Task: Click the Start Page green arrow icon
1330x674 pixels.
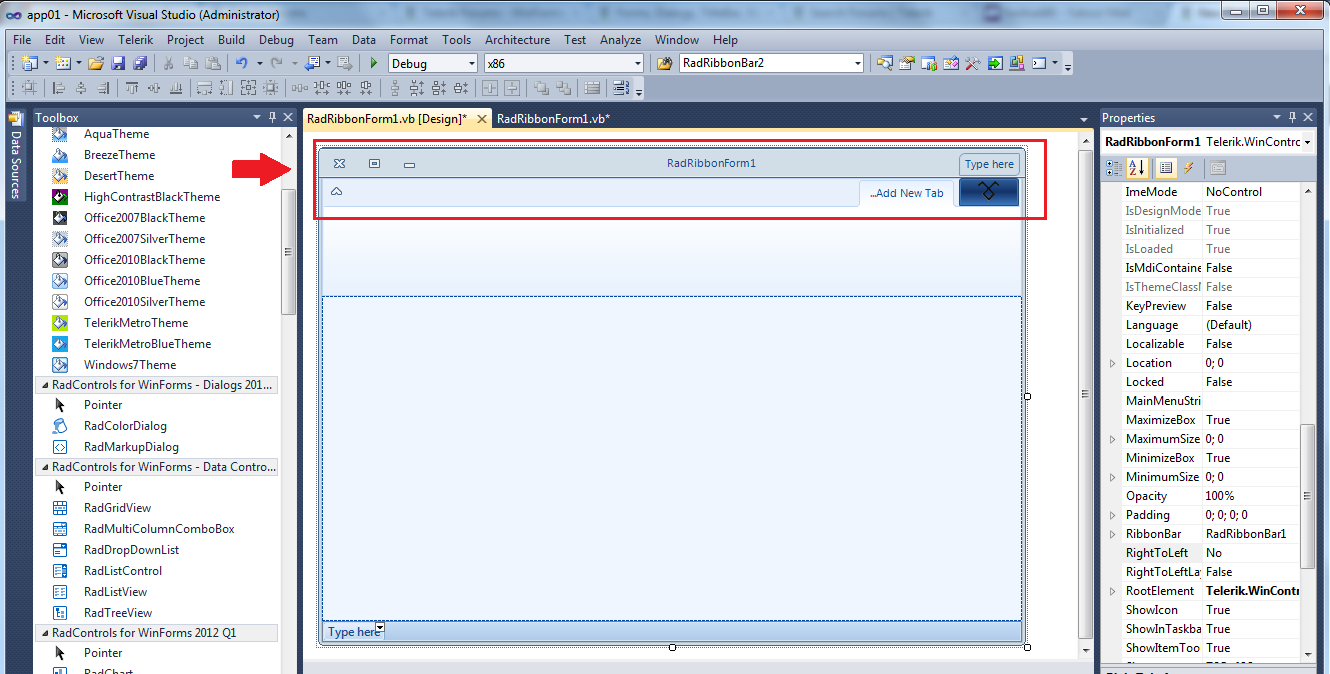Action: (x=995, y=63)
